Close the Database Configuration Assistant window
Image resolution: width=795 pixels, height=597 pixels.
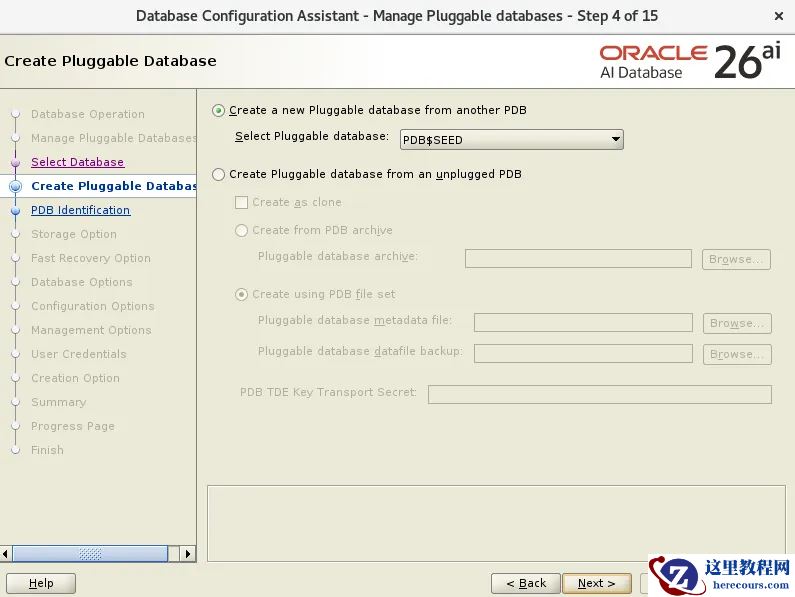click(x=779, y=16)
